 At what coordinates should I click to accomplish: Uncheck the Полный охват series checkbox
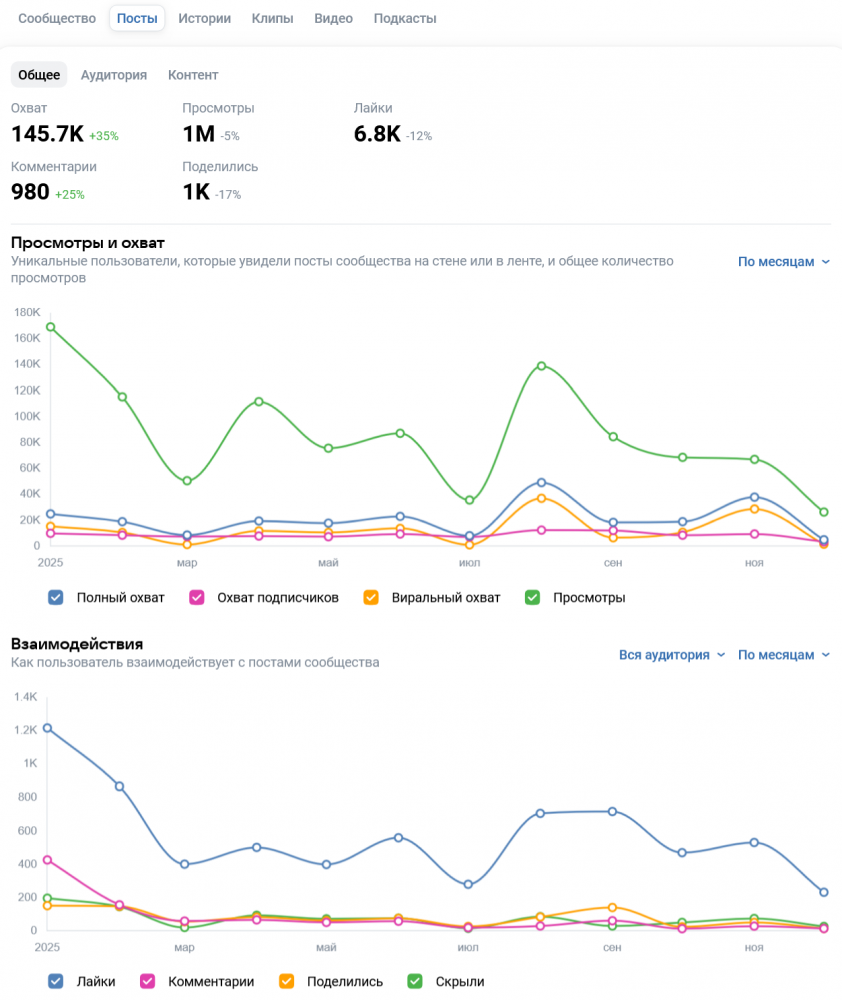[x=56, y=598]
